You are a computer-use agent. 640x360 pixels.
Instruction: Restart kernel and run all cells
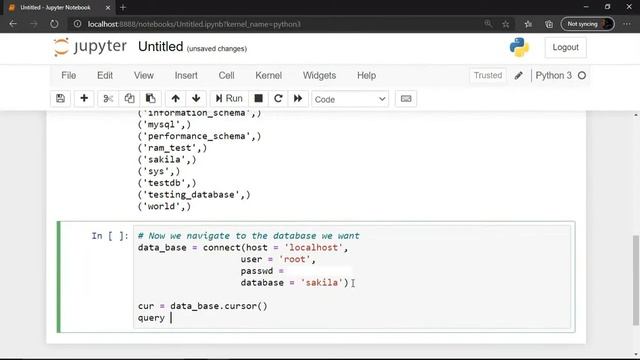click(x=298, y=99)
